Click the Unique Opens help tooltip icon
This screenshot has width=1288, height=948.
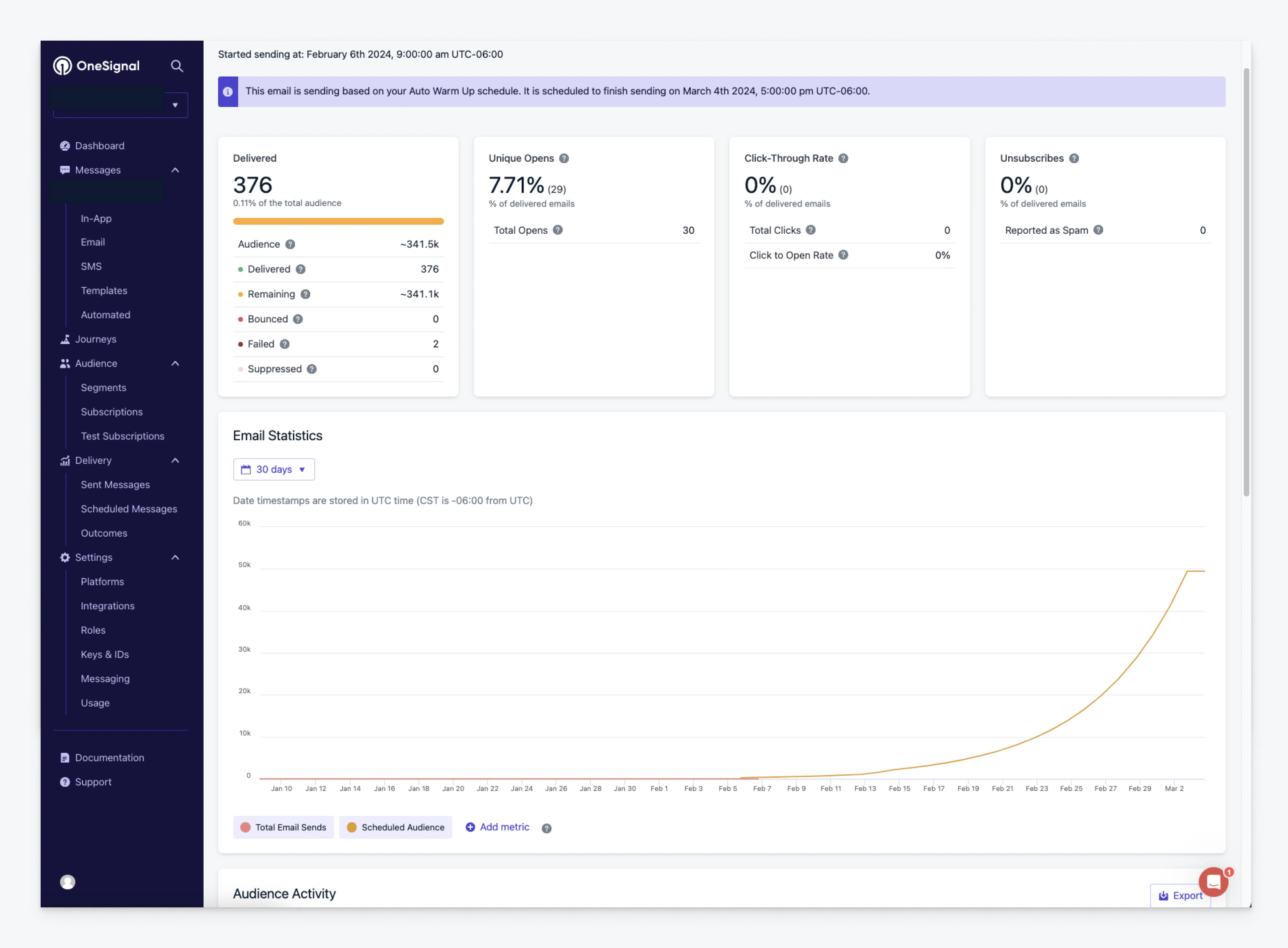564,159
